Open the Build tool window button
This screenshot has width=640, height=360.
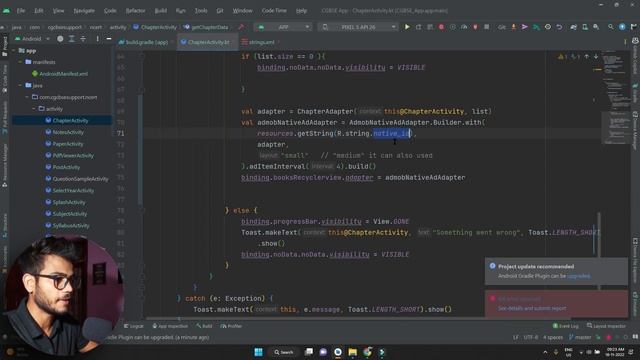click(204, 326)
